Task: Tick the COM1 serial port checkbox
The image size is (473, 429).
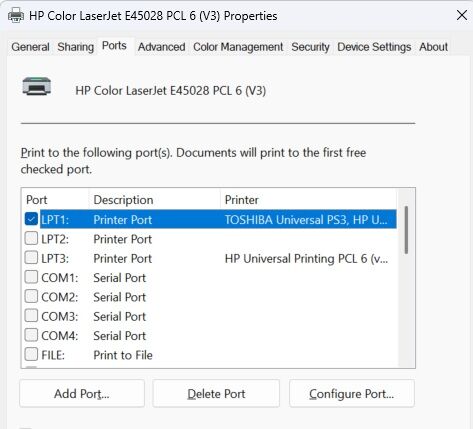Action: point(31,277)
